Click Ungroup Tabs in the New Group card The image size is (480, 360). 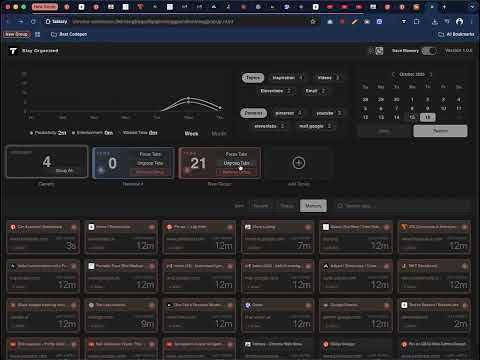236,163
